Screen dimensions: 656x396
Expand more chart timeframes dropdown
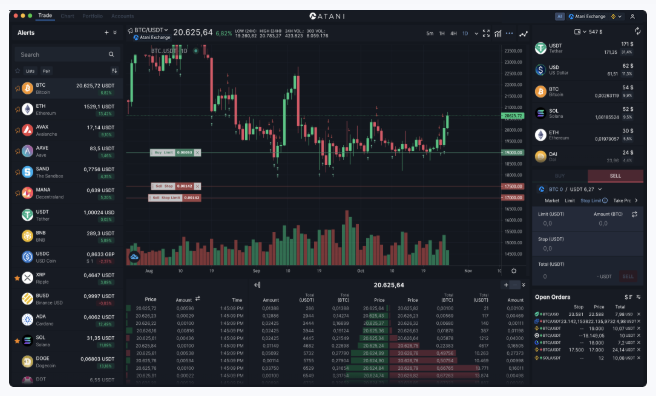click(476, 34)
